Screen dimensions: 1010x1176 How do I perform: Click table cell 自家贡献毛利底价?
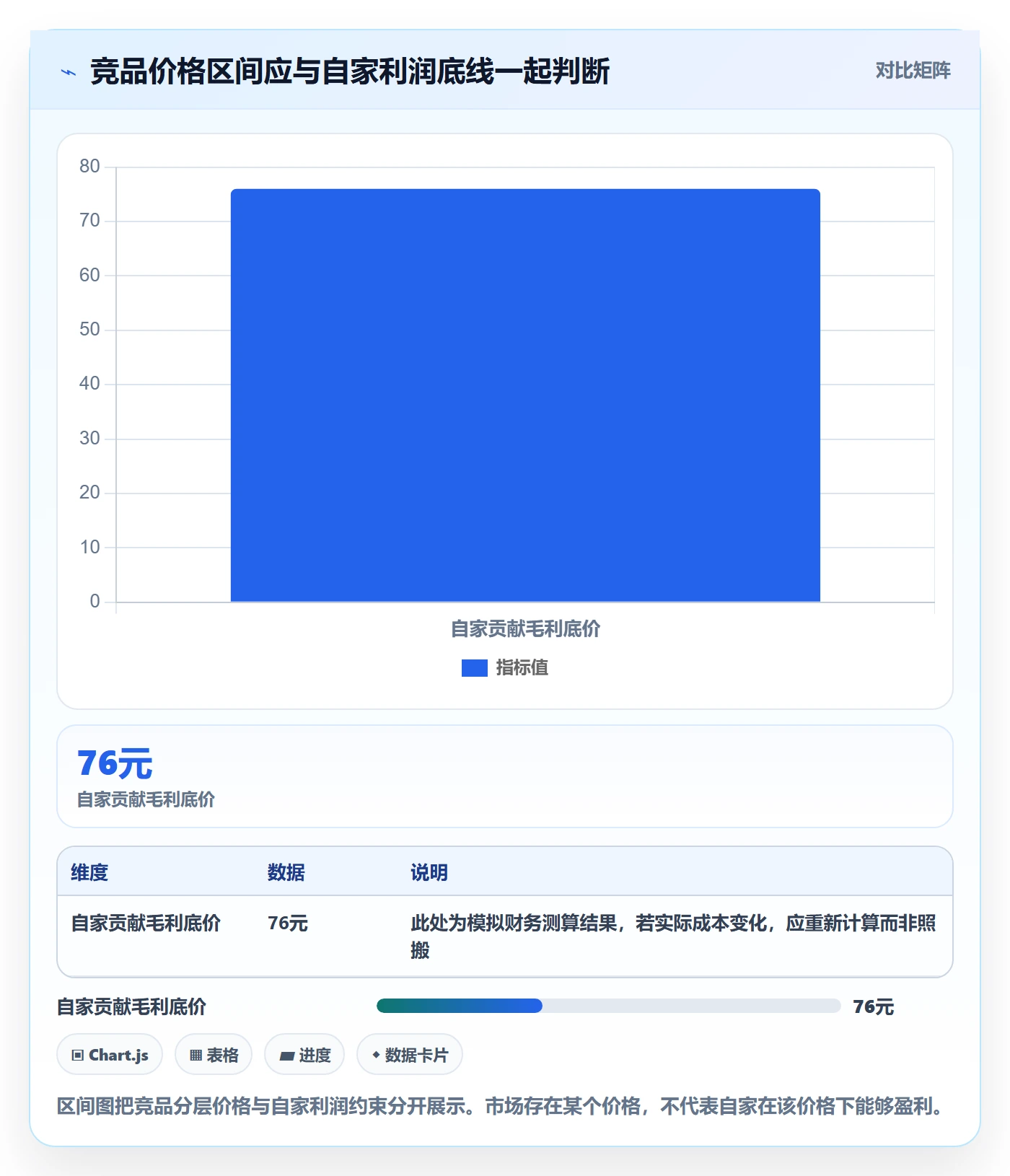146,923
